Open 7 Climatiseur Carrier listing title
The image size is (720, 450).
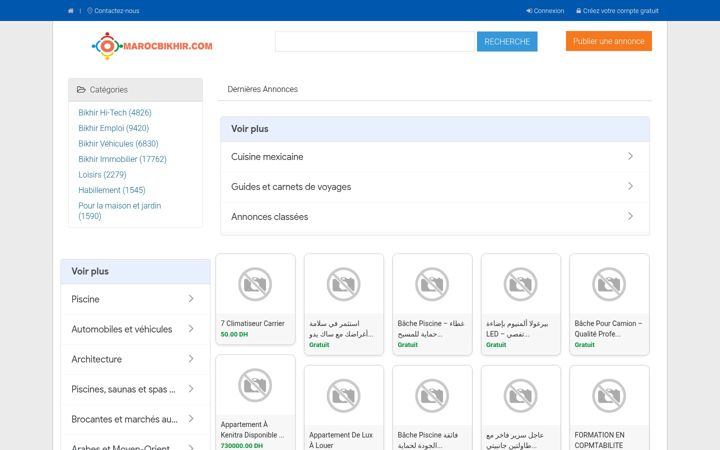tap(253, 323)
